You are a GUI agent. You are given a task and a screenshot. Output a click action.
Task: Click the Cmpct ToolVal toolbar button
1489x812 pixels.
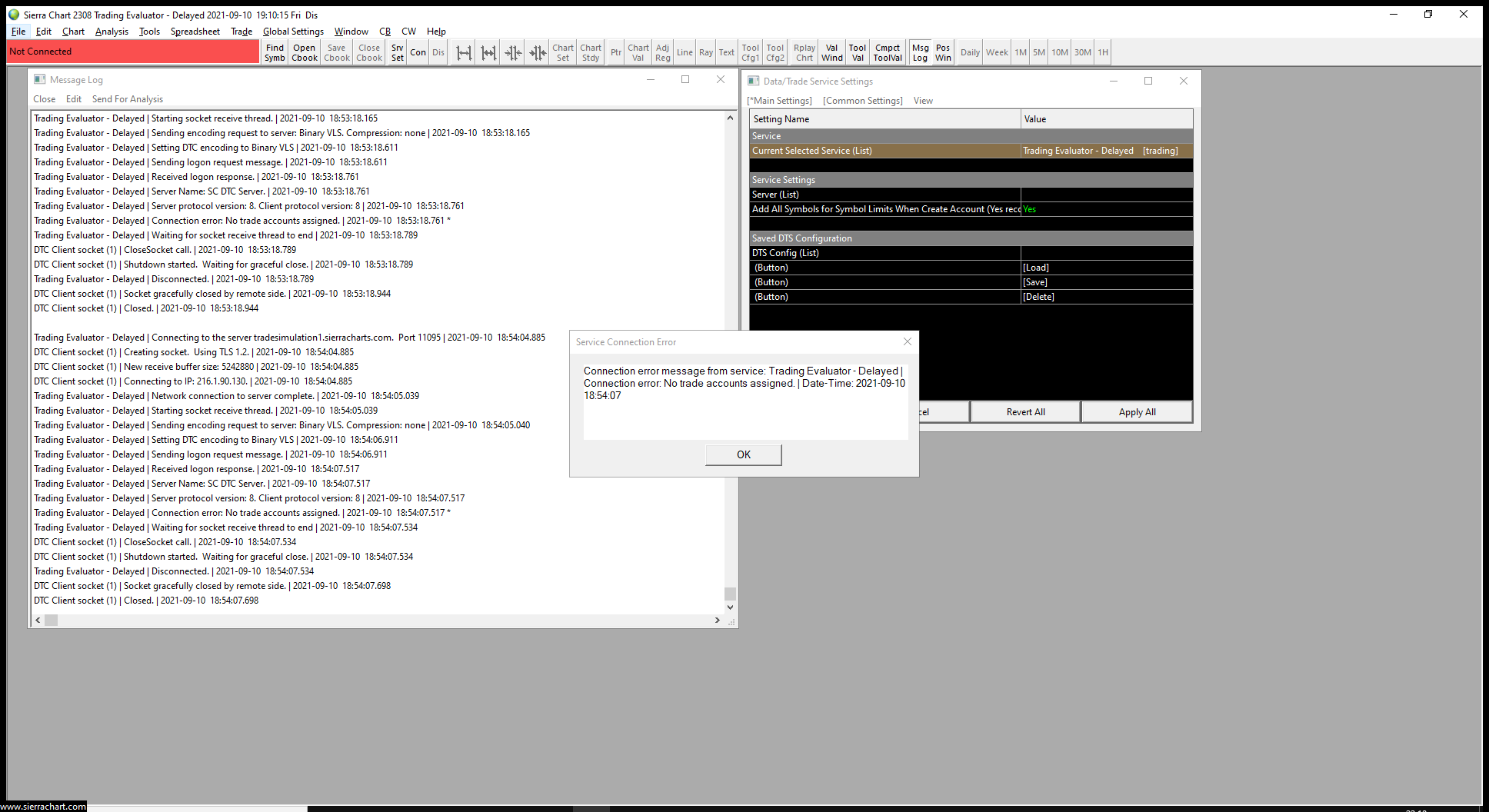[x=888, y=52]
